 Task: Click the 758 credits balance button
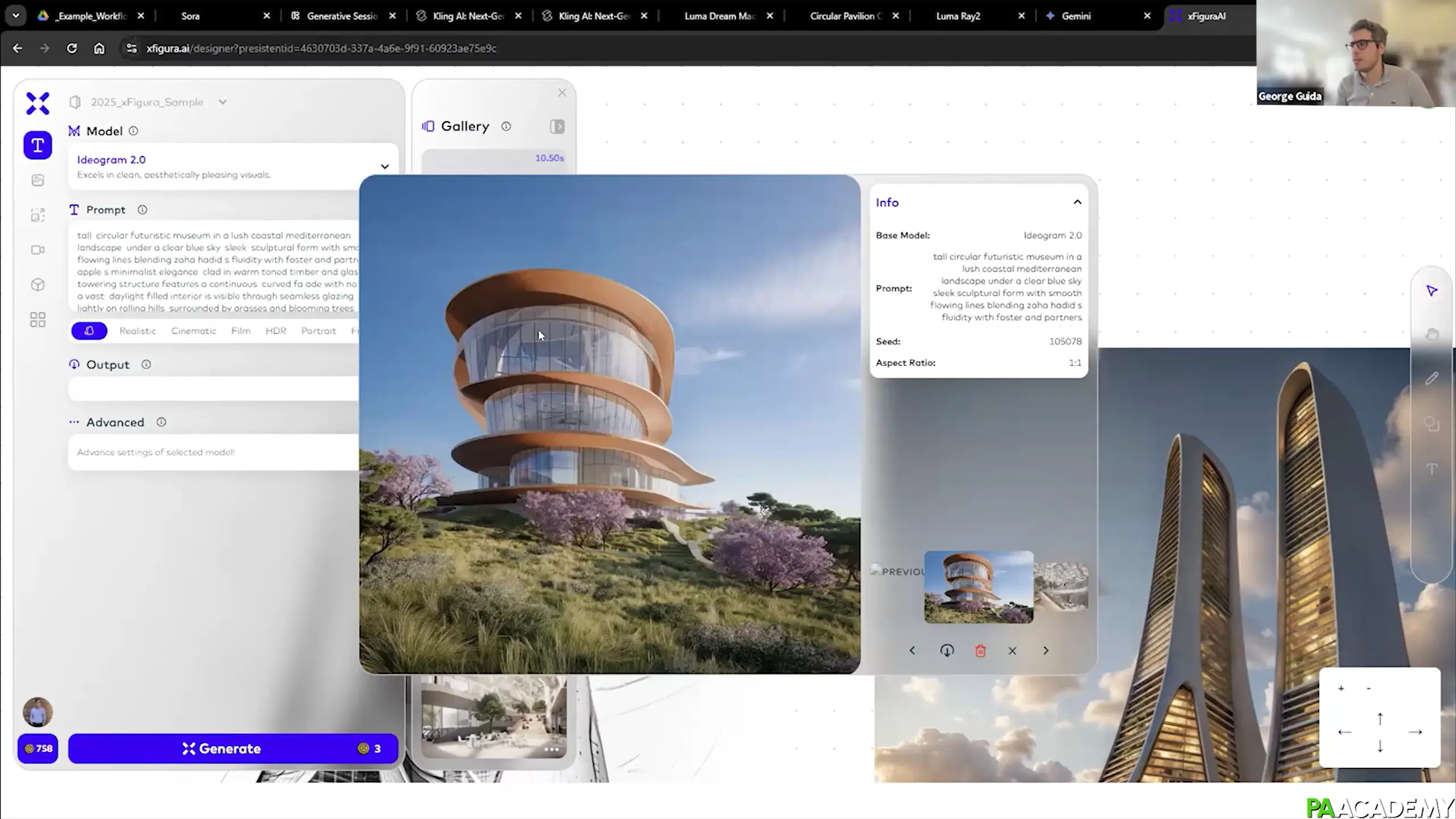(x=38, y=748)
